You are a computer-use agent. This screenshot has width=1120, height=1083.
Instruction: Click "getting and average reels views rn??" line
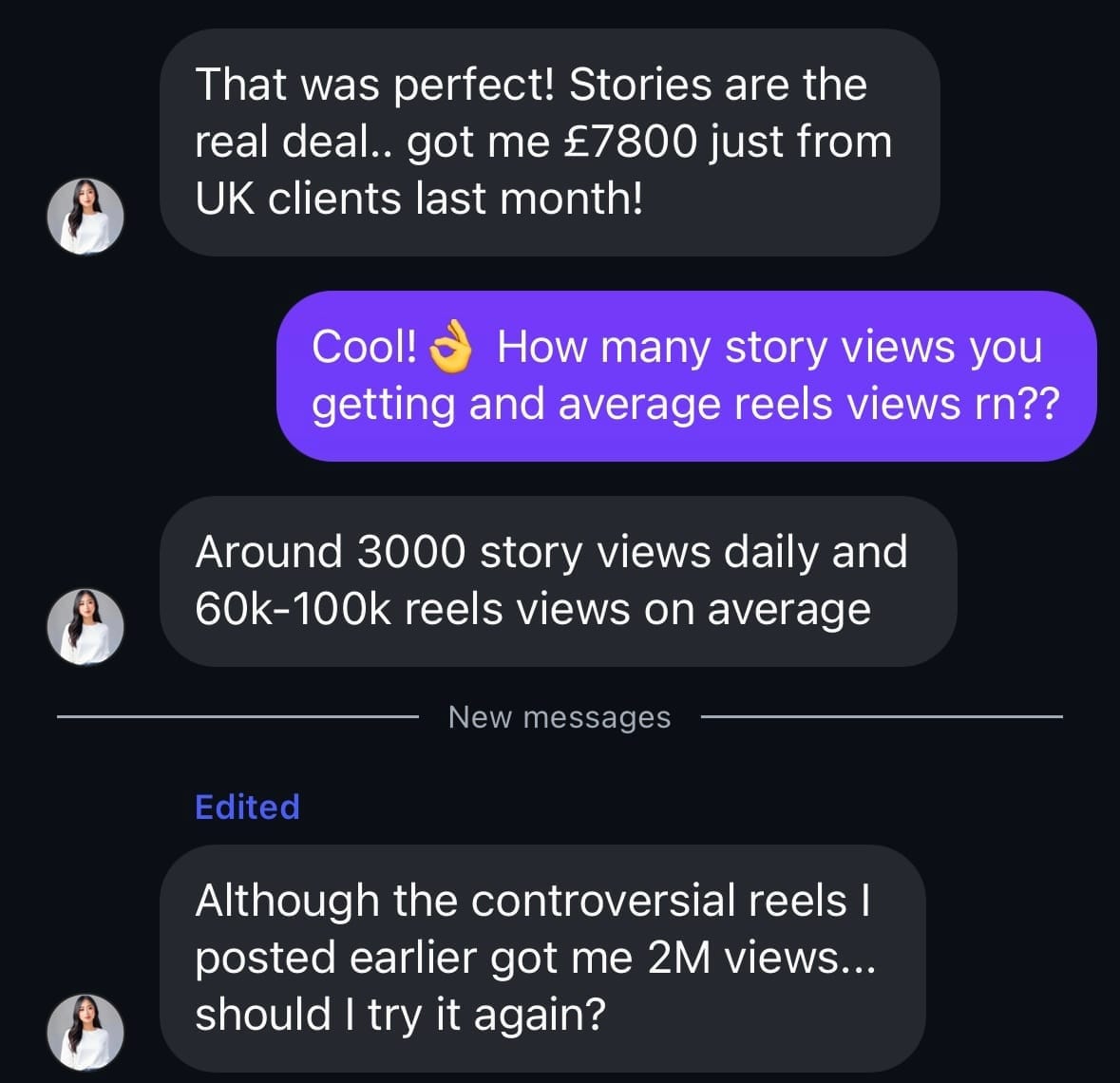(x=685, y=405)
